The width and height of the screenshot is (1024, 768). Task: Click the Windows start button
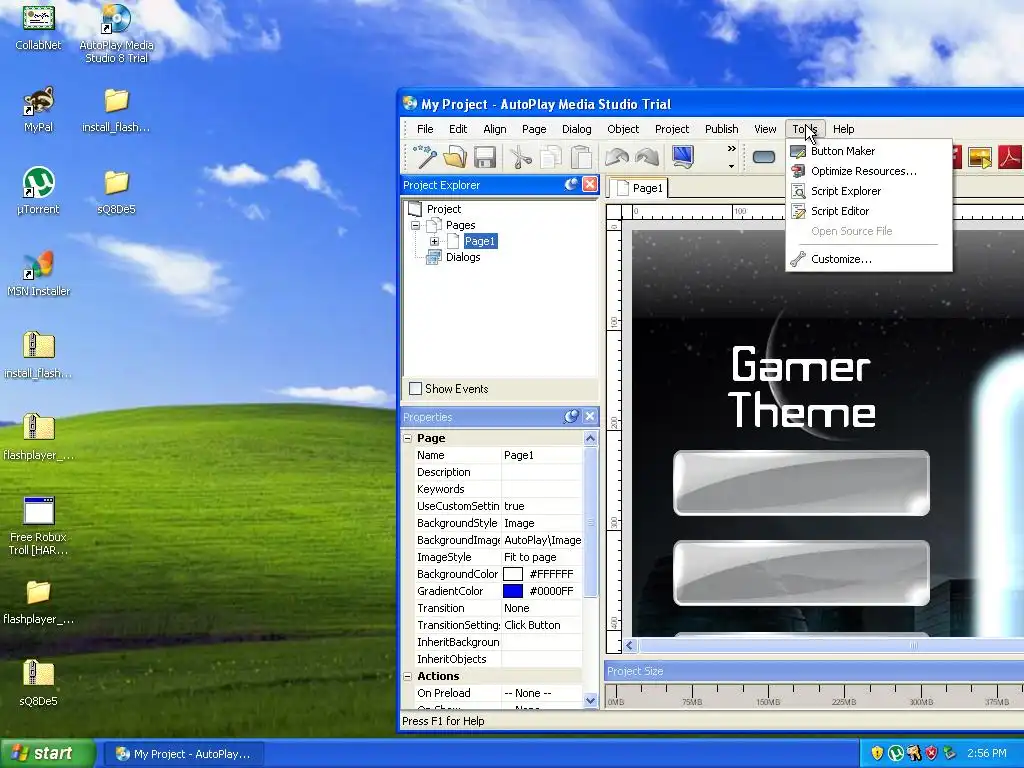click(x=48, y=754)
